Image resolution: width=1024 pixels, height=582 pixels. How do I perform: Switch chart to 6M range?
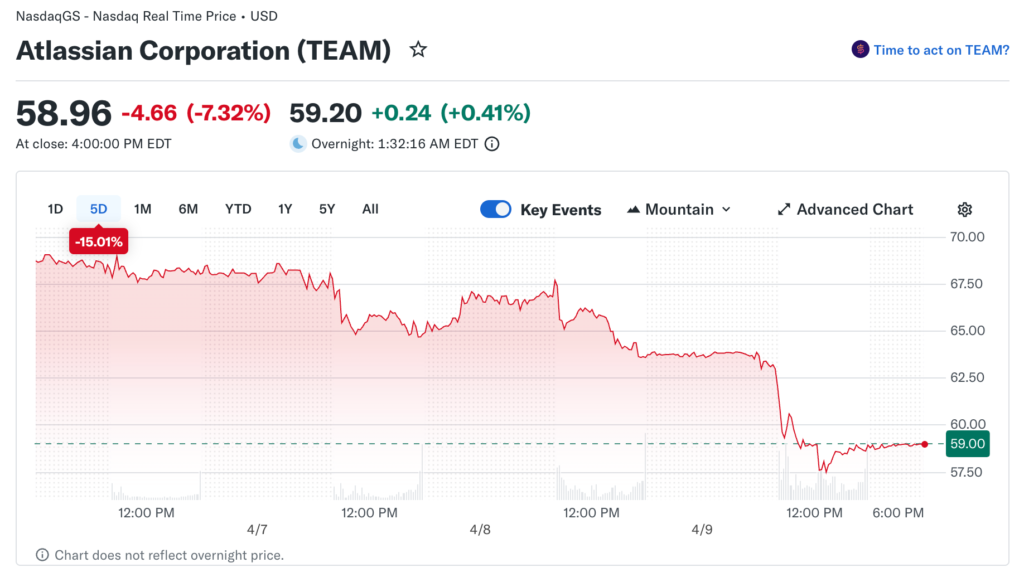click(x=188, y=209)
